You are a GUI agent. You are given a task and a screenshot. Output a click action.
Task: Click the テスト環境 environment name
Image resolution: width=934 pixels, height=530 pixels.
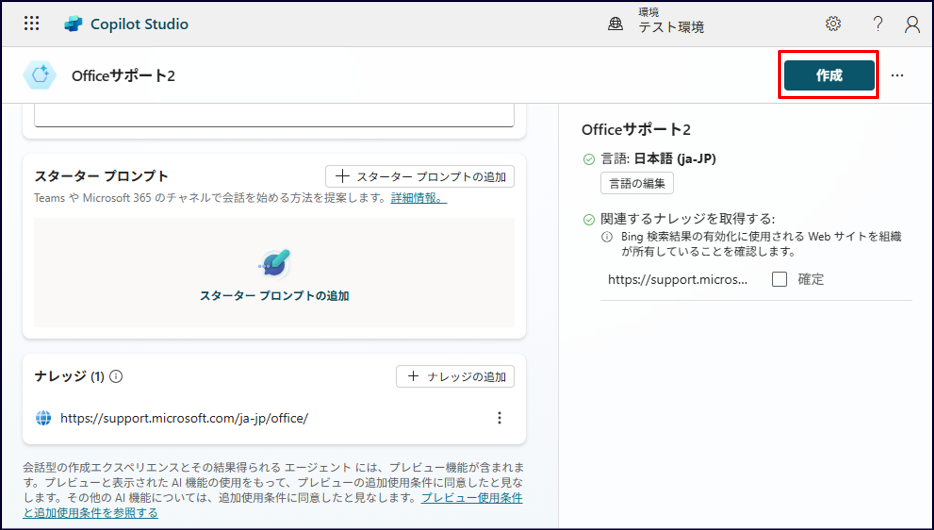coord(671,27)
